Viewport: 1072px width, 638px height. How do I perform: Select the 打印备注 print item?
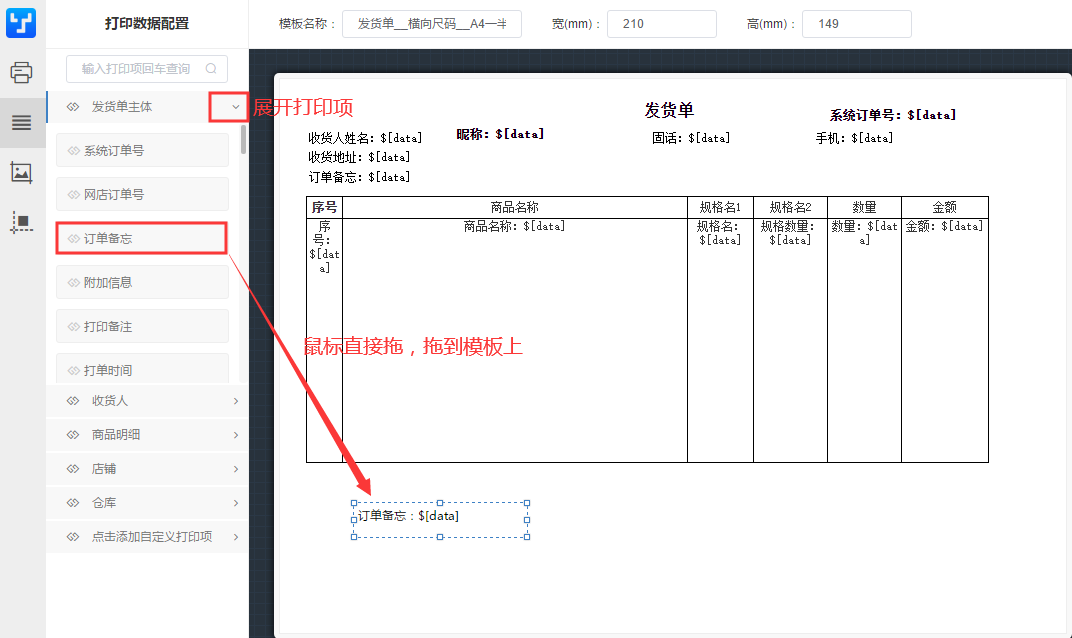pos(142,326)
